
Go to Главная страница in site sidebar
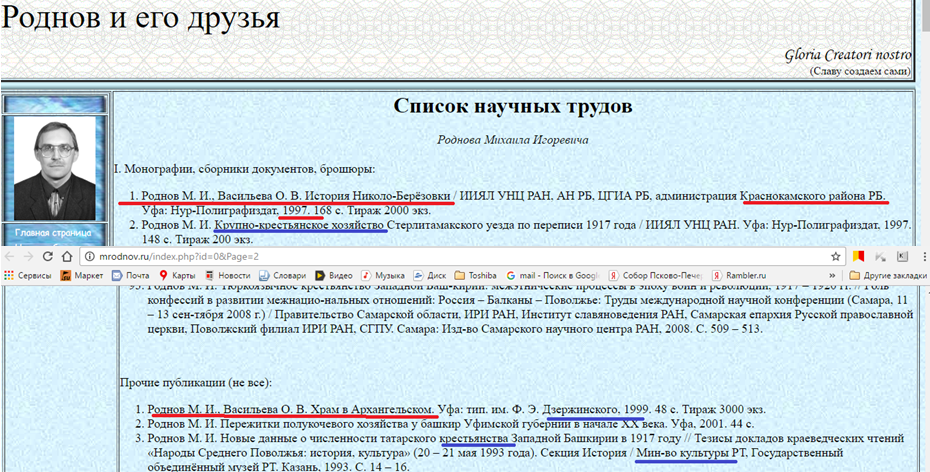pyautogui.click(x=53, y=232)
